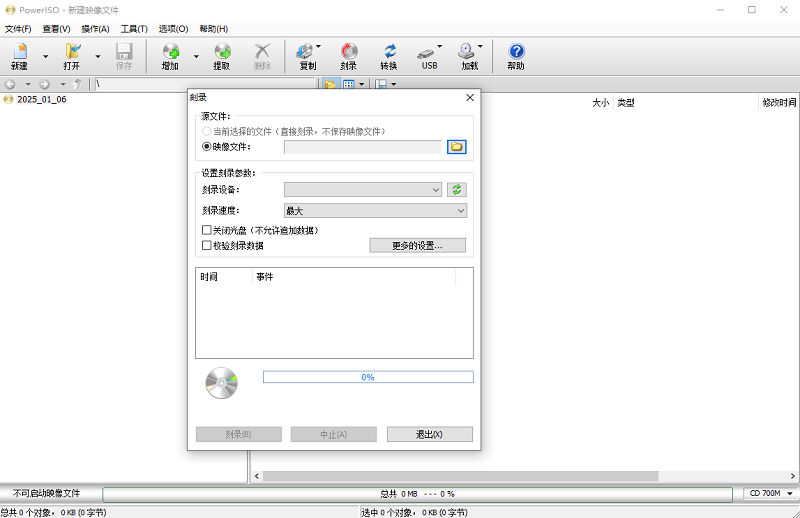Enable 关闭光盘 checkbox

(207, 230)
